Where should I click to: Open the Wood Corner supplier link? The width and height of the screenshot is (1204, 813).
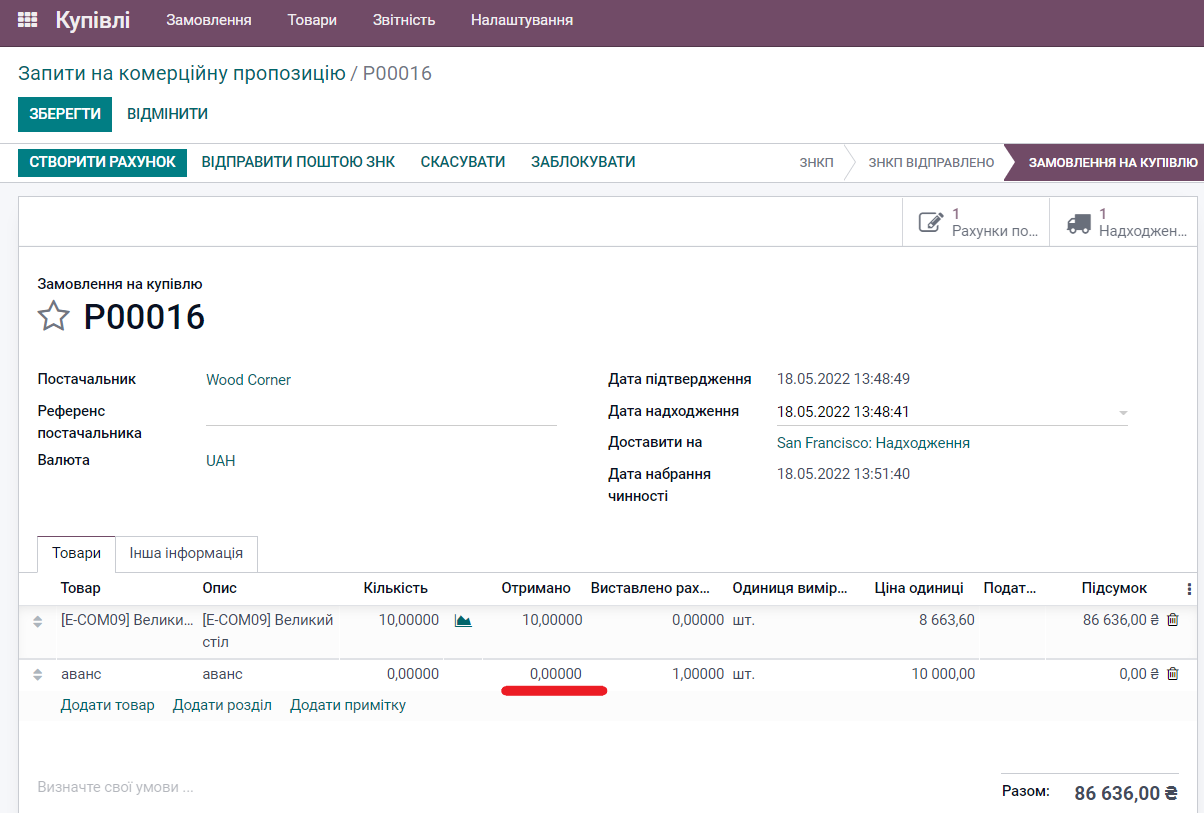pos(248,379)
